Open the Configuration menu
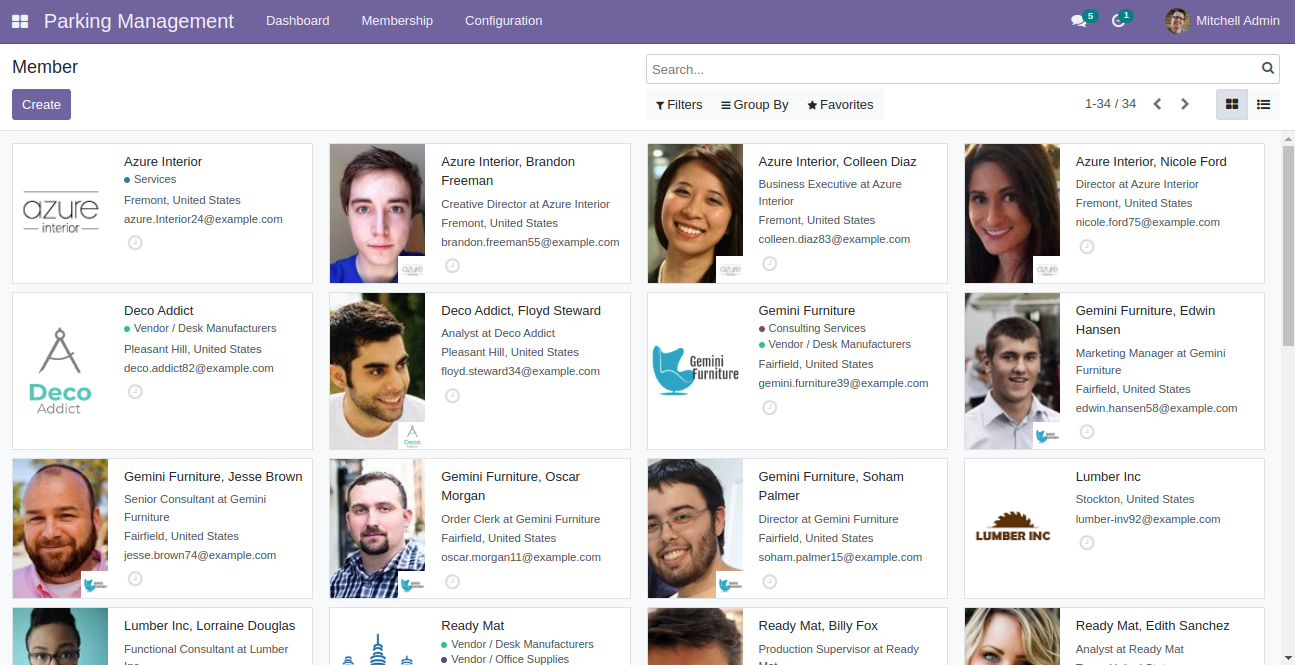The height and width of the screenshot is (665, 1295). [504, 21]
